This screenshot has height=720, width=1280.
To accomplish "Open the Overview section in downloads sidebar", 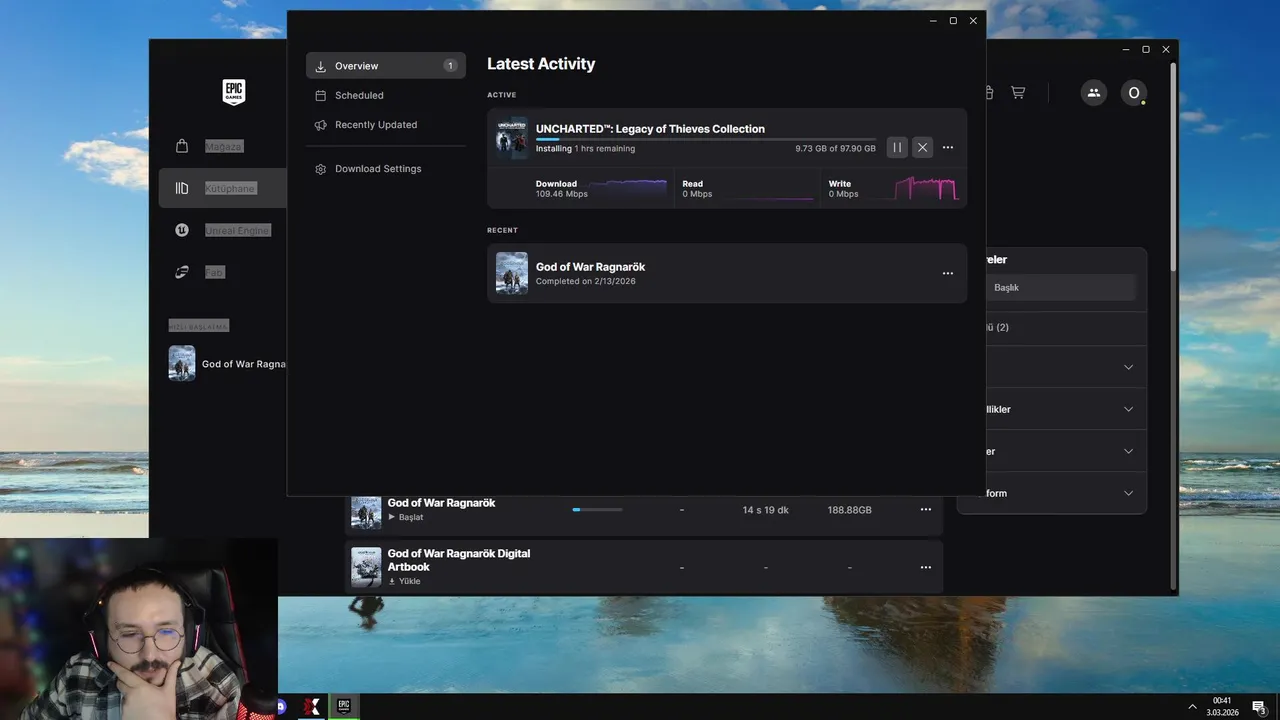I will [x=386, y=66].
